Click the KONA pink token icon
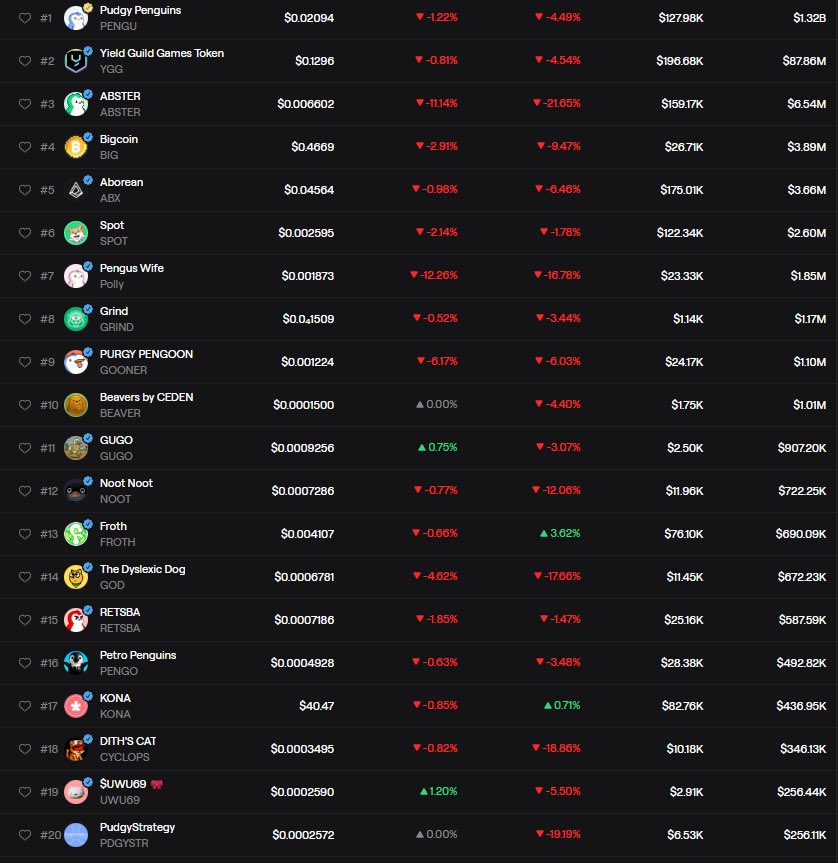This screenshot has height=863, width=838. 76,706
